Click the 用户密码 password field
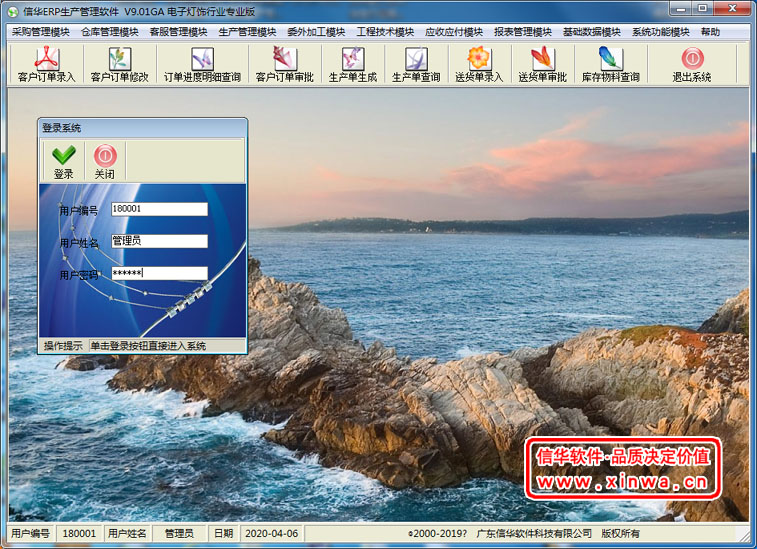This screenshot has height=549, width=757. (x=159, y=273)
